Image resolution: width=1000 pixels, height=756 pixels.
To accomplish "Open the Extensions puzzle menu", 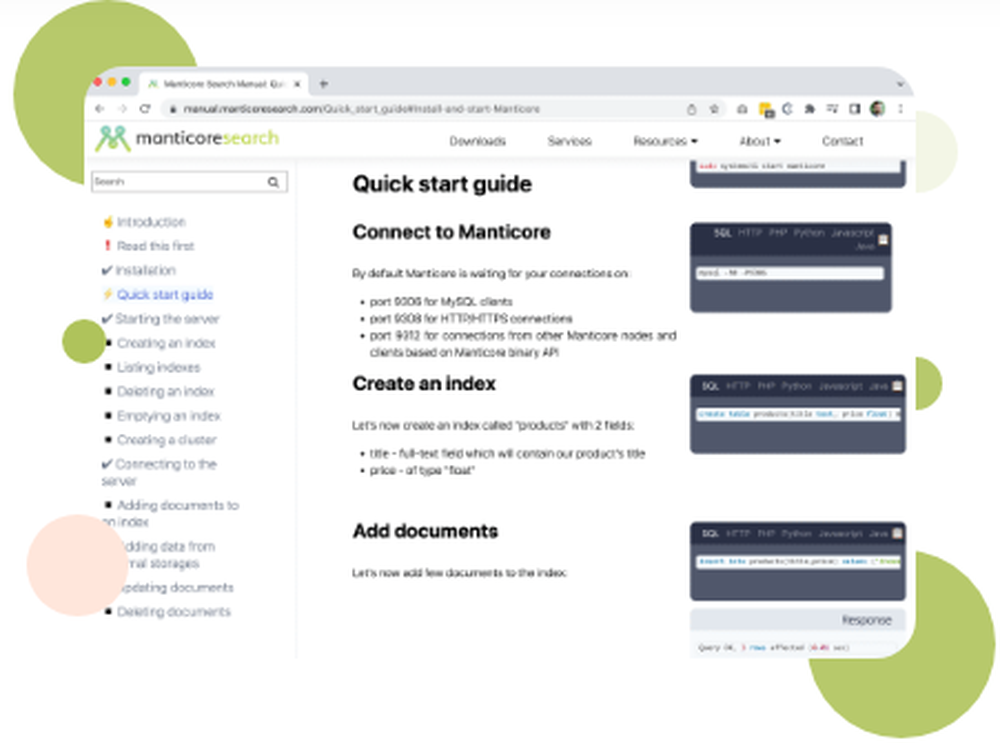I will coord(810,109).
